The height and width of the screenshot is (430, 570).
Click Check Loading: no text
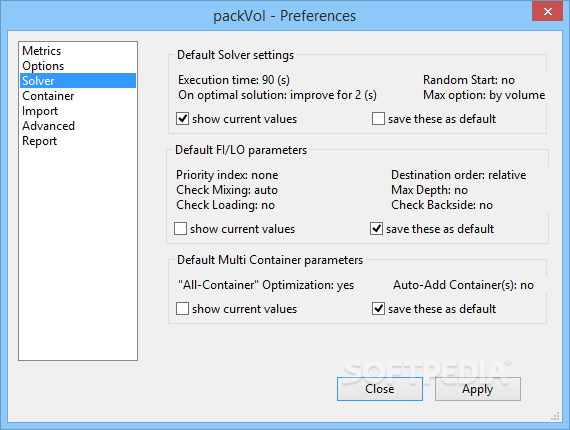pyautogui.click(x=225, y=205)
